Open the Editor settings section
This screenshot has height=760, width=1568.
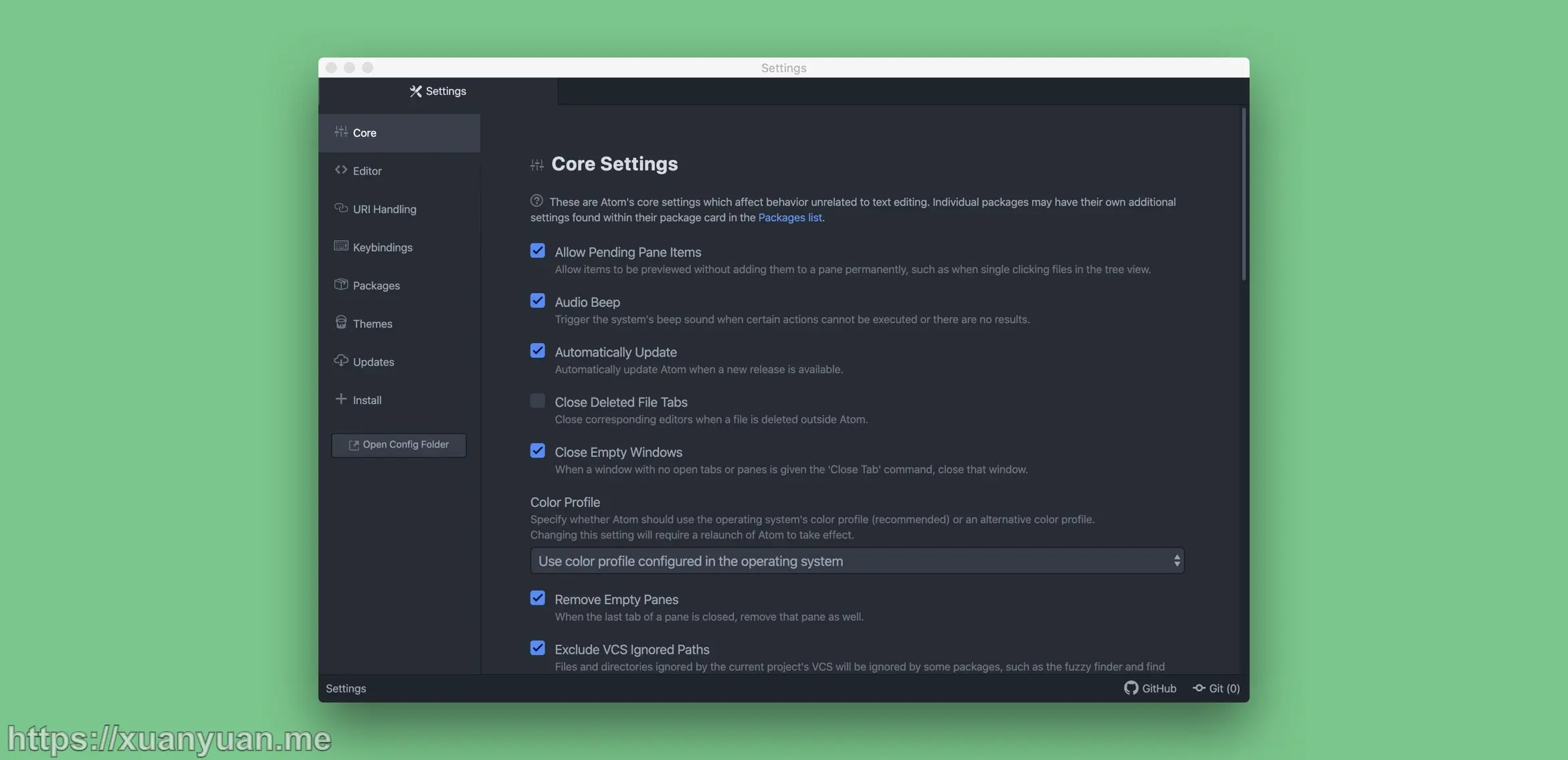click(x=399, y=171)
